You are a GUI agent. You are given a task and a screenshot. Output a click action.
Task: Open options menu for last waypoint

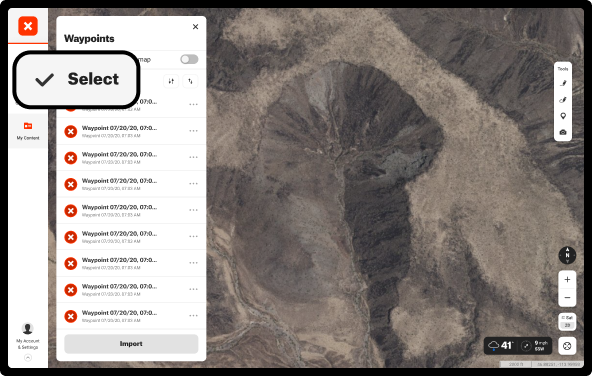(x=194, y=316)
